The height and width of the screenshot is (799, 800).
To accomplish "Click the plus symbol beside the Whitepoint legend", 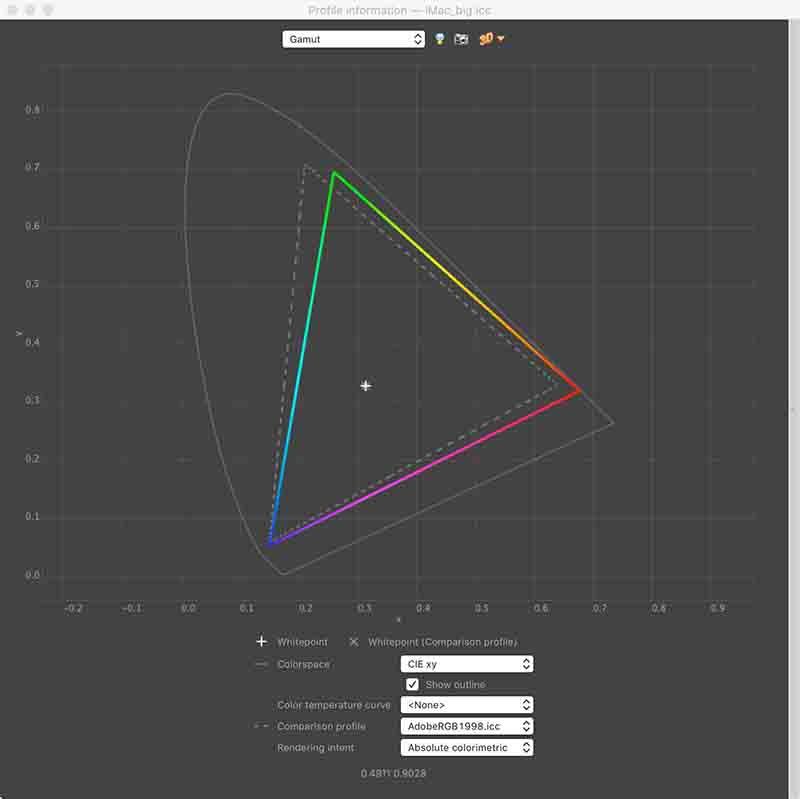I will click(262, 641).
